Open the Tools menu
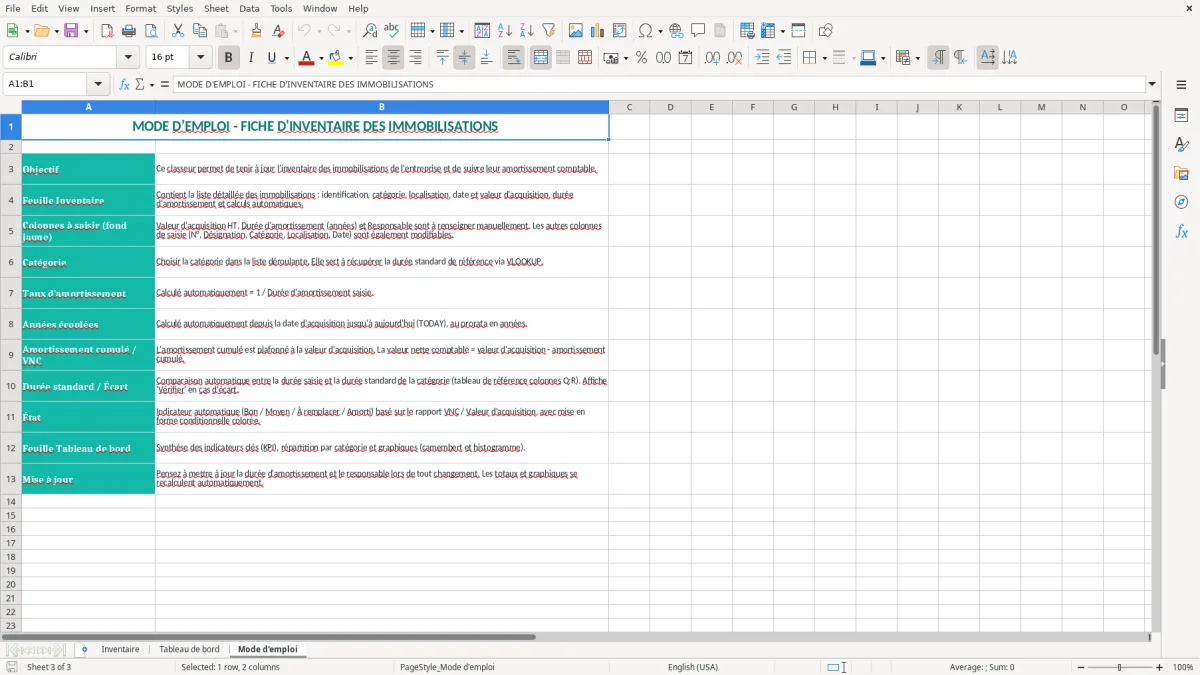The image size is (1200, 675). point(281,8)
